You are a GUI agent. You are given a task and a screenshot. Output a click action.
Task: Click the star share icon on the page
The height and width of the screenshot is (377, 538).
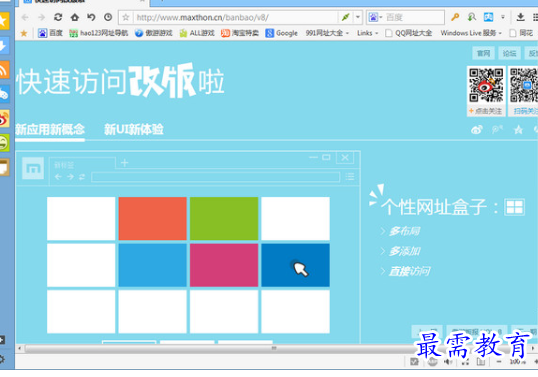[x=518, y=130]
